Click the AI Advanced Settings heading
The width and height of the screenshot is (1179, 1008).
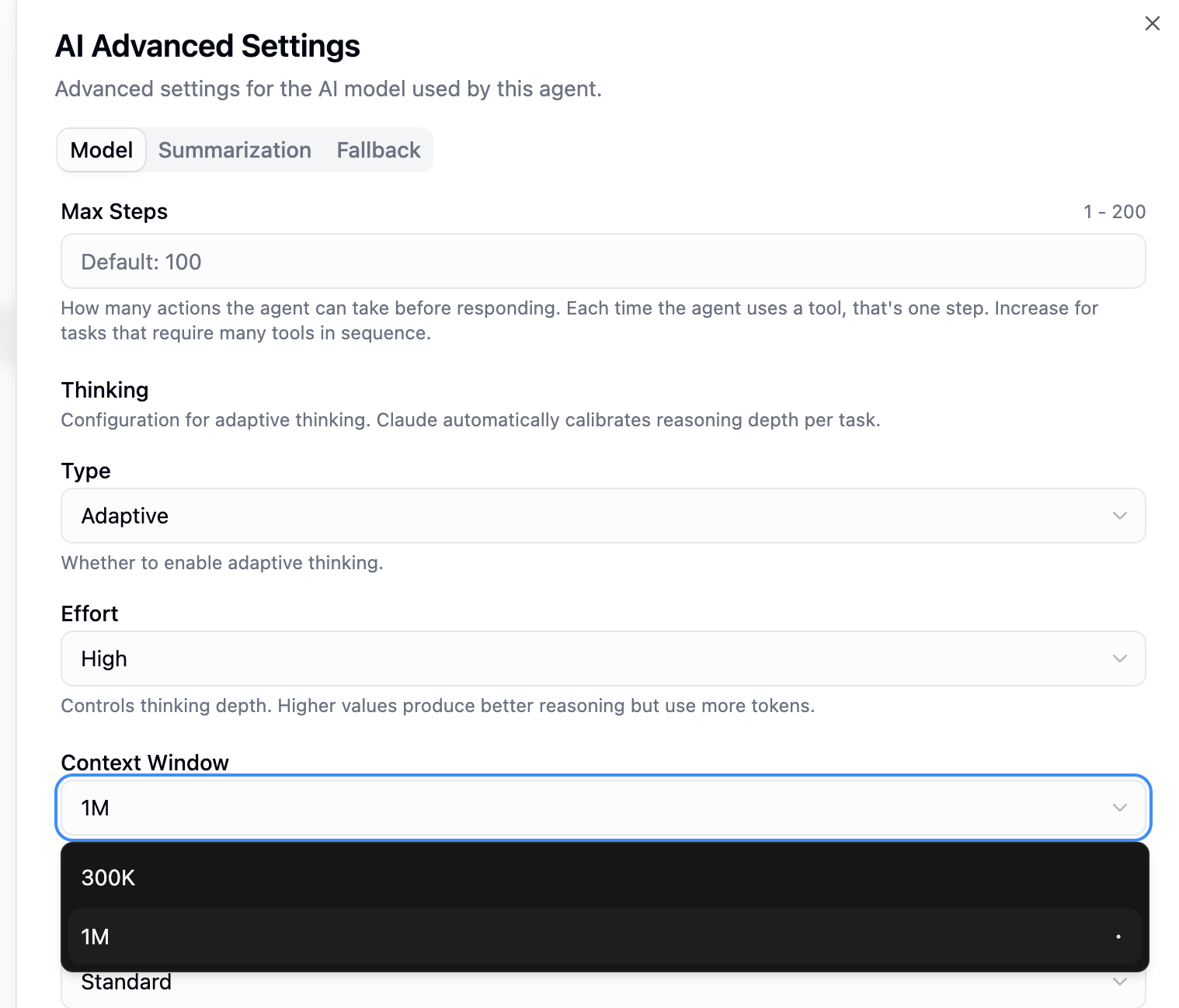pyautogui.click(x=207, y=46)
